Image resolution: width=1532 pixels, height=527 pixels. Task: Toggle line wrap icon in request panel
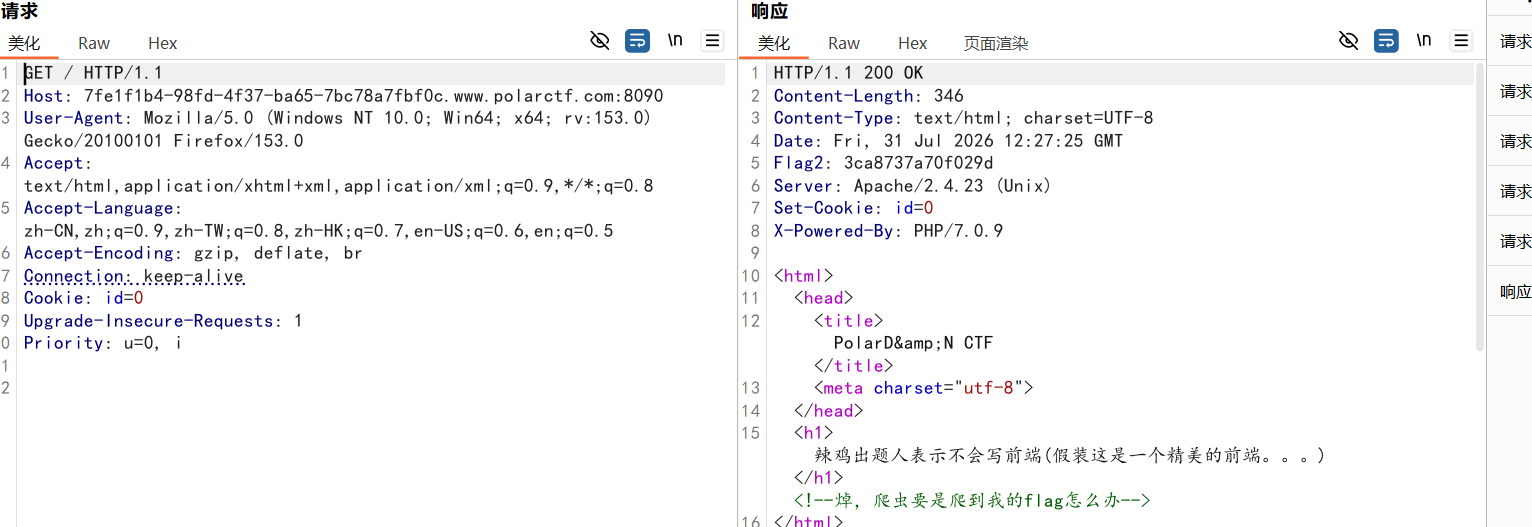pos(637,41)
